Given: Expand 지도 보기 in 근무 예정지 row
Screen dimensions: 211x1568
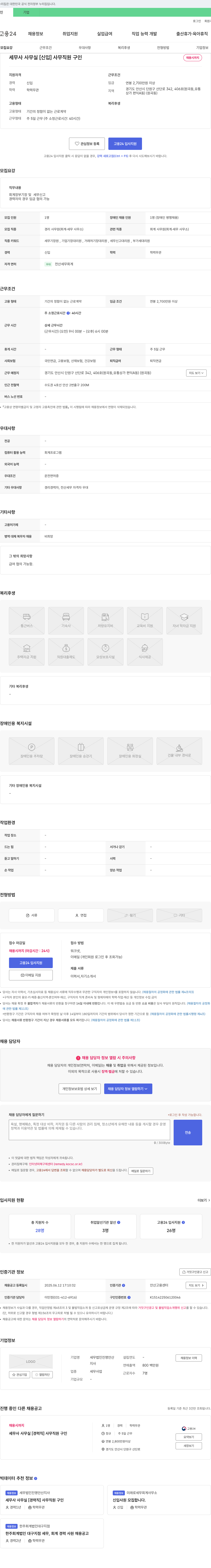Looking at the screenshot, I should coord(196,373).
